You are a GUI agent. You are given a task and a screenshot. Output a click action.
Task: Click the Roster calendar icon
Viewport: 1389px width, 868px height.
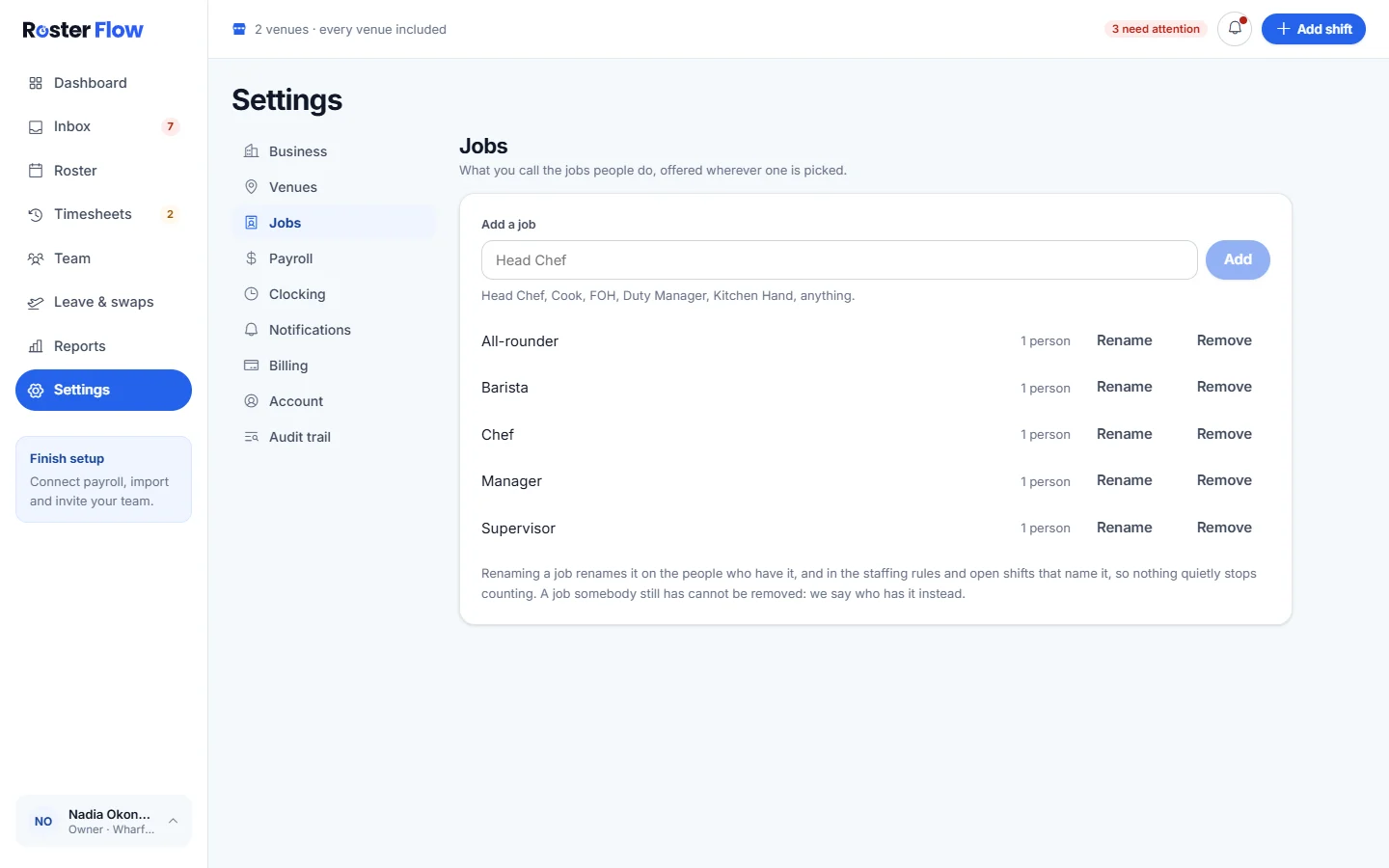(x=36, y=171)
